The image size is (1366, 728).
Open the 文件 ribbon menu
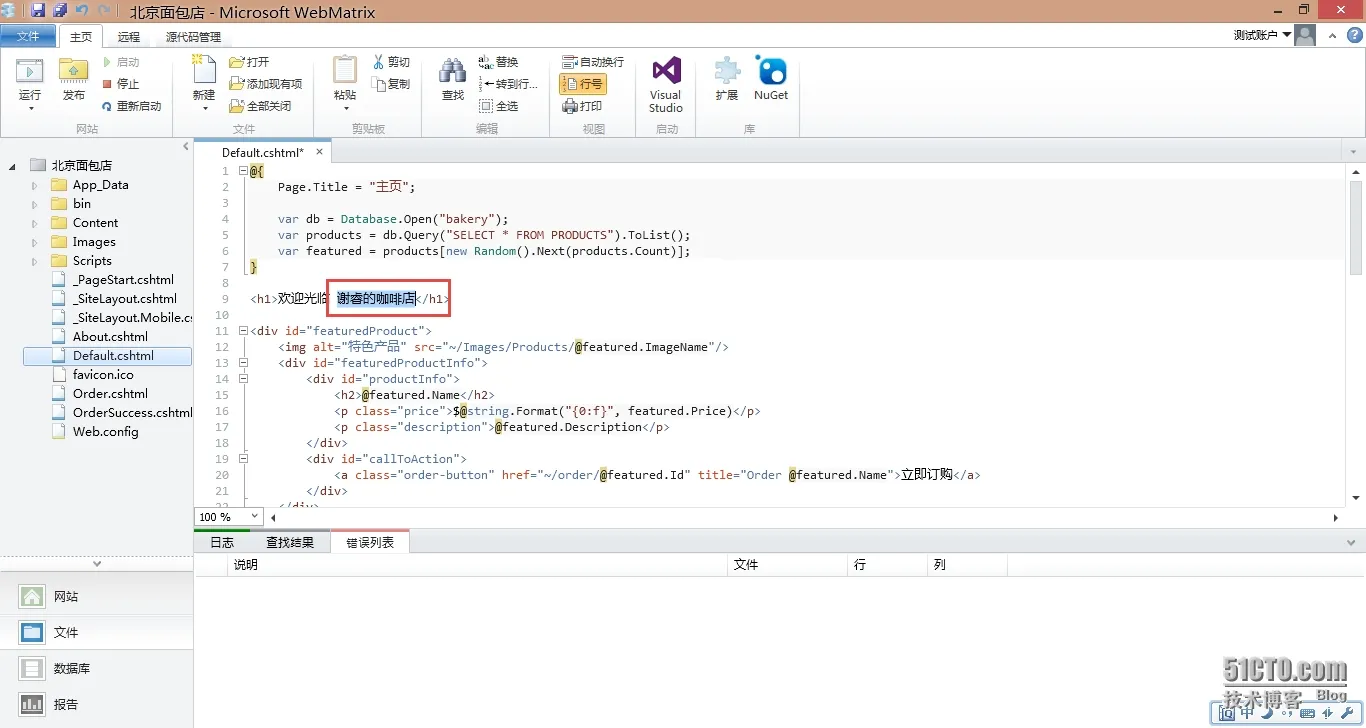point(28,36)
